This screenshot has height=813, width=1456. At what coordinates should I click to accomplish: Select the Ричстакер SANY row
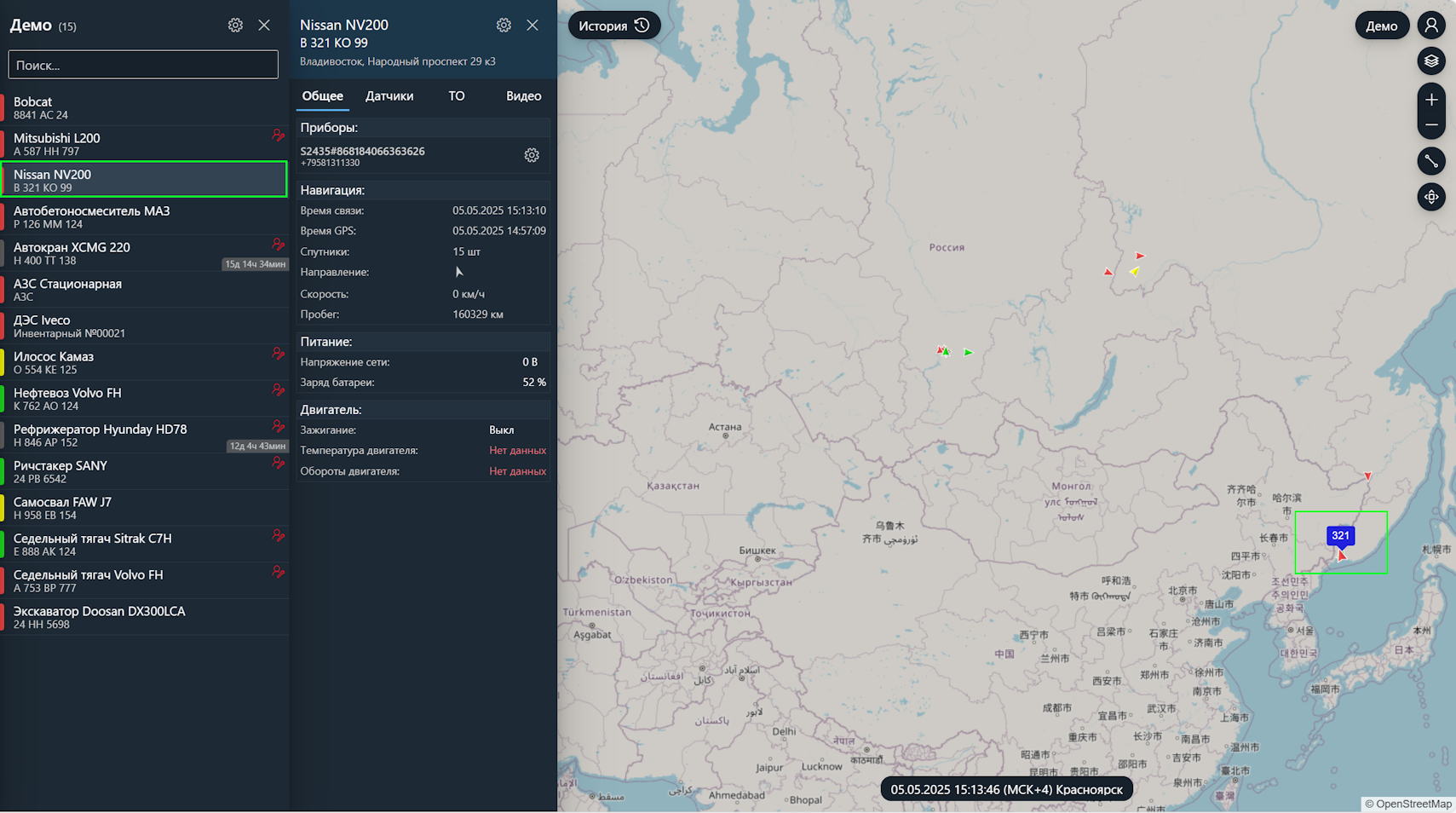(144, 471)
